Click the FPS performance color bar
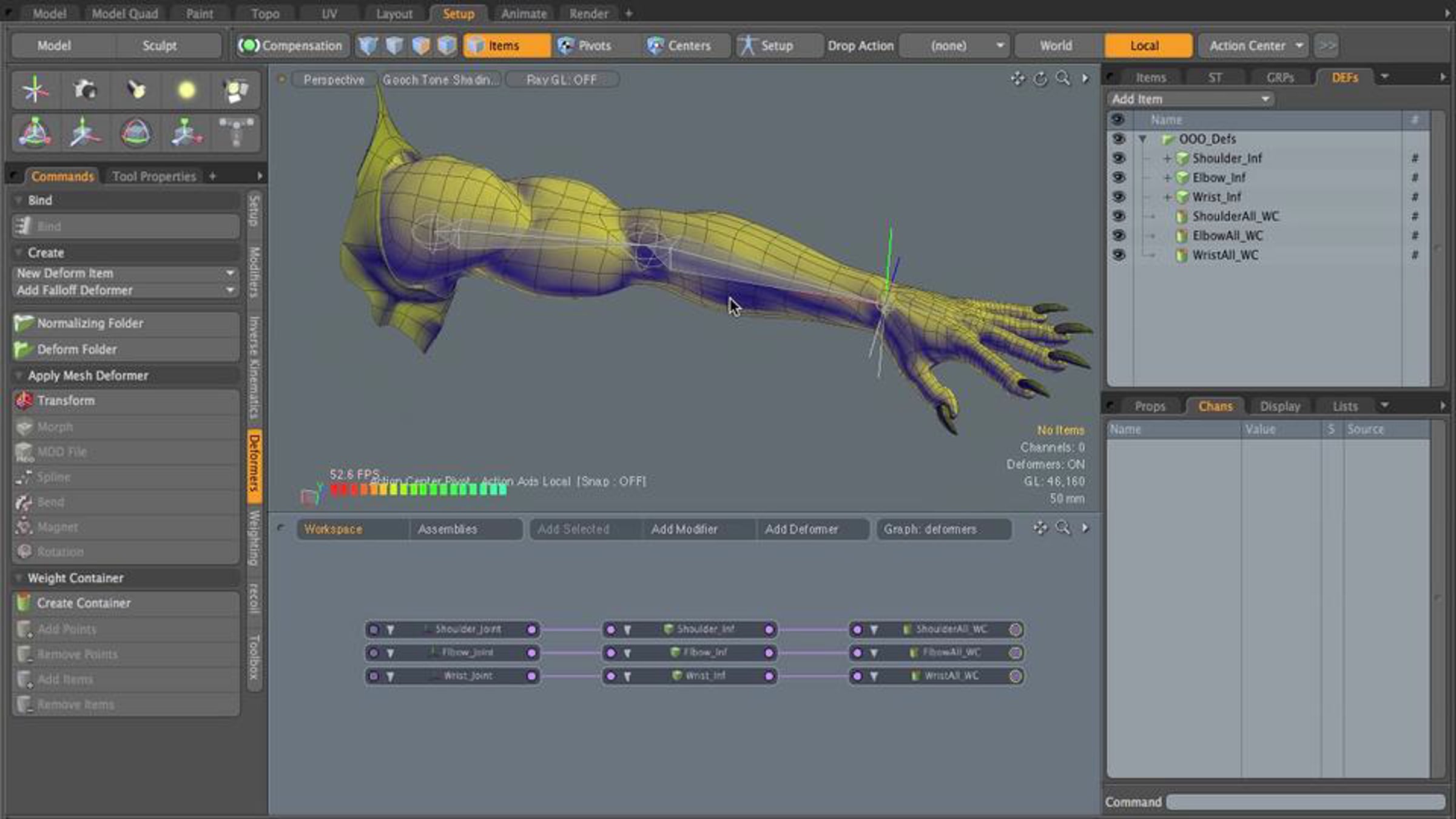1456x819 pixels. pyautogui.click(x=419, y=490)
